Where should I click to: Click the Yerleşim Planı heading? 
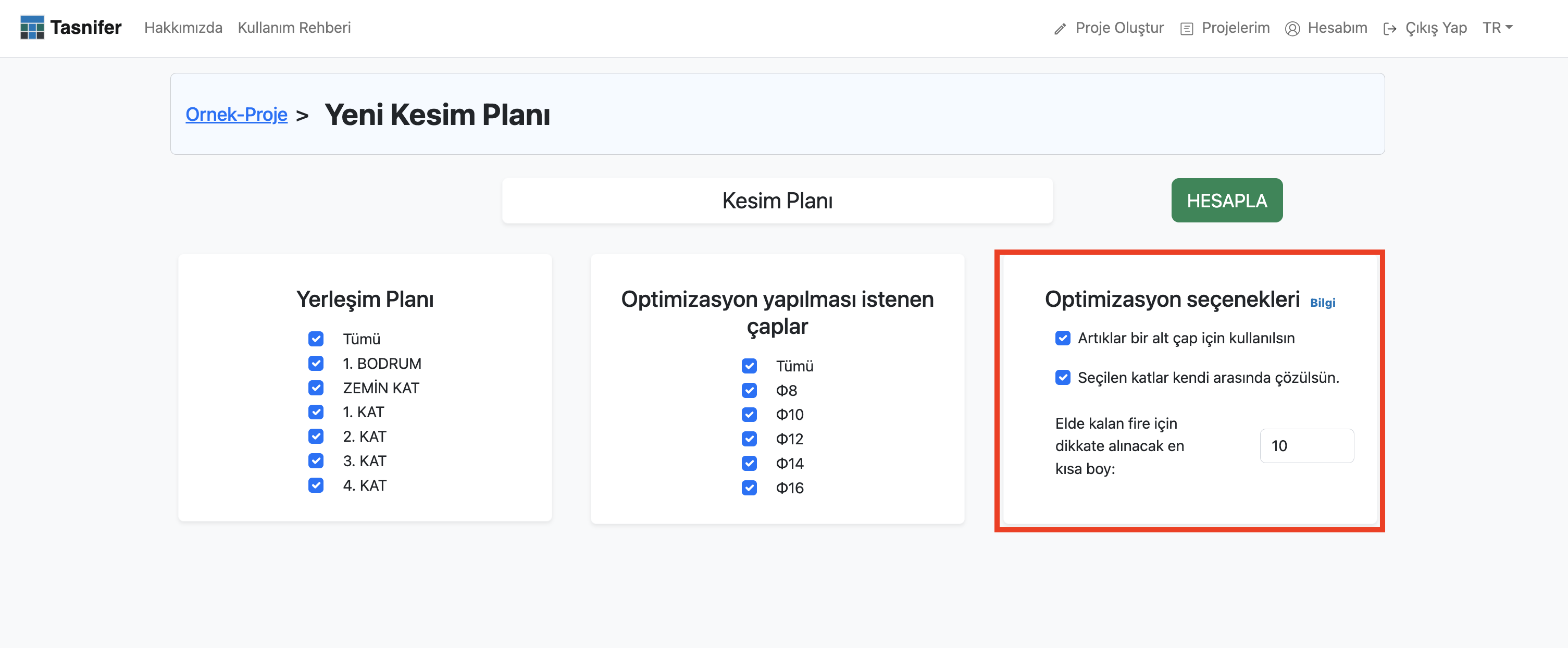click(x=365, y=299)
